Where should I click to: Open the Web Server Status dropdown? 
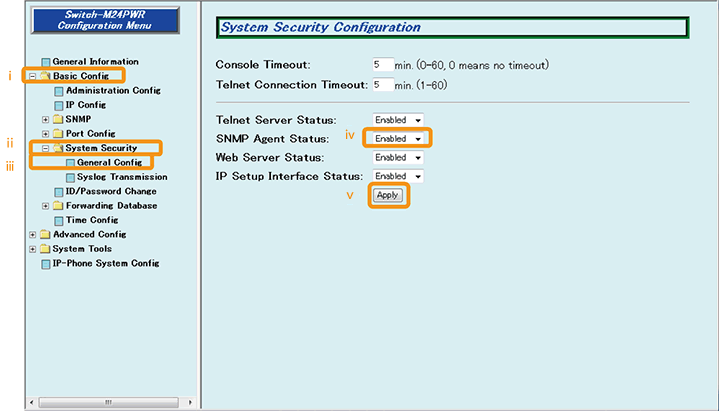pos(398,158)
